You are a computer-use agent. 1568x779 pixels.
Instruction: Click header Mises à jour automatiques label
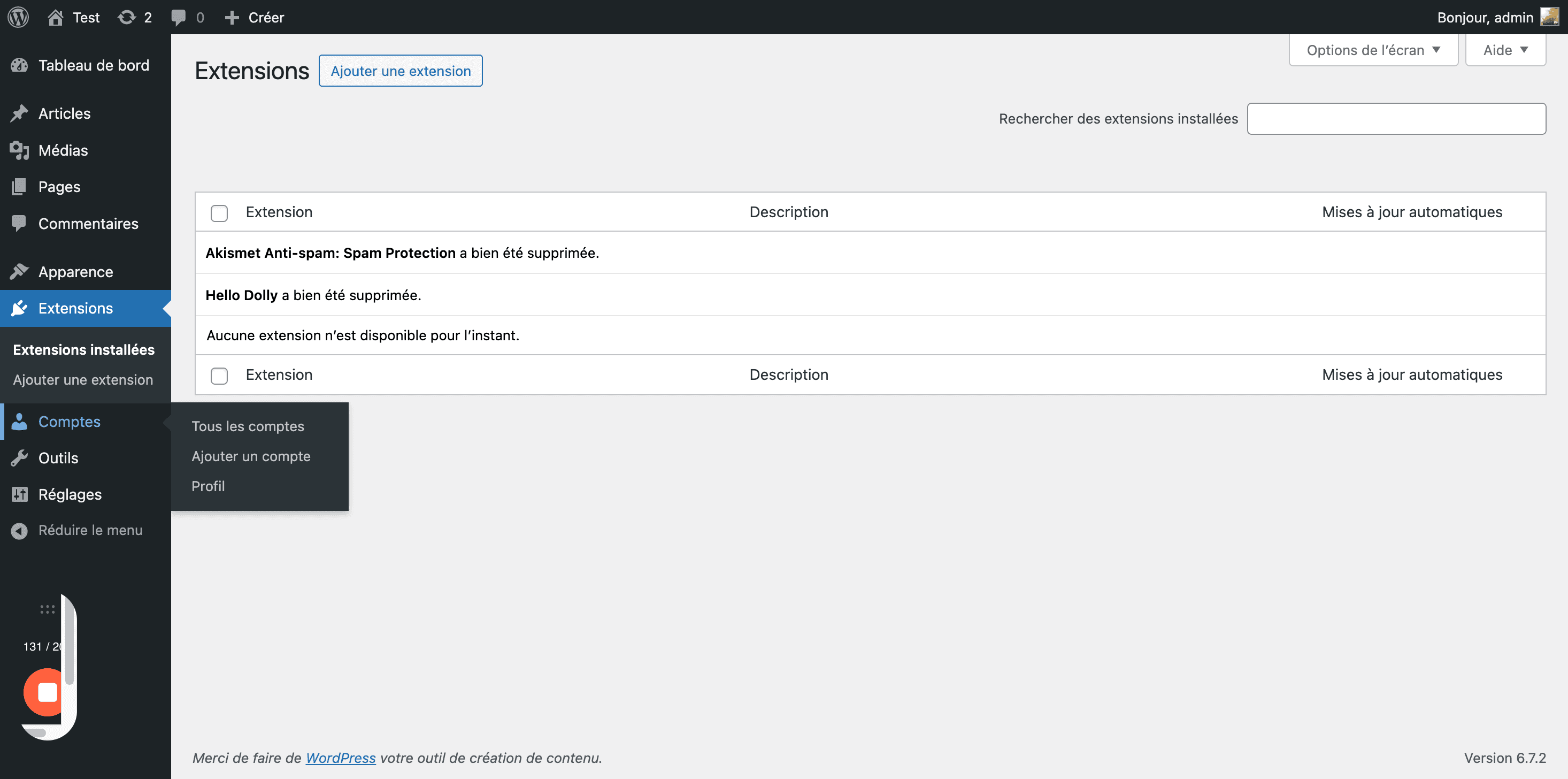click(1412, 212)
